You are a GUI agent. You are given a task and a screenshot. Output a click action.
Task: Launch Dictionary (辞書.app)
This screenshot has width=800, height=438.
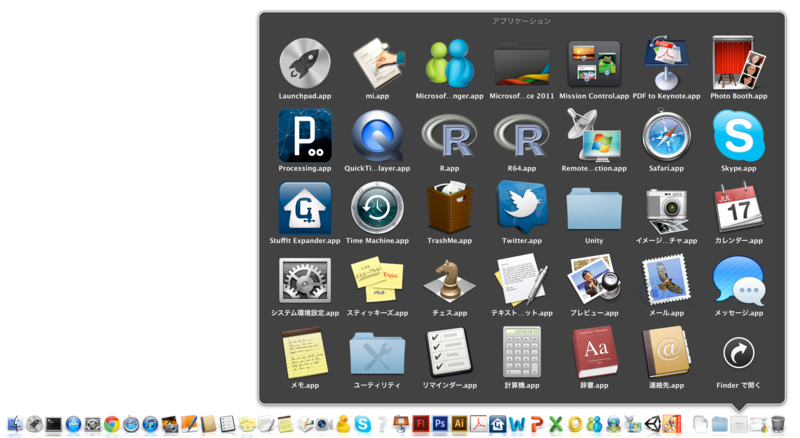tap(594, 352)
